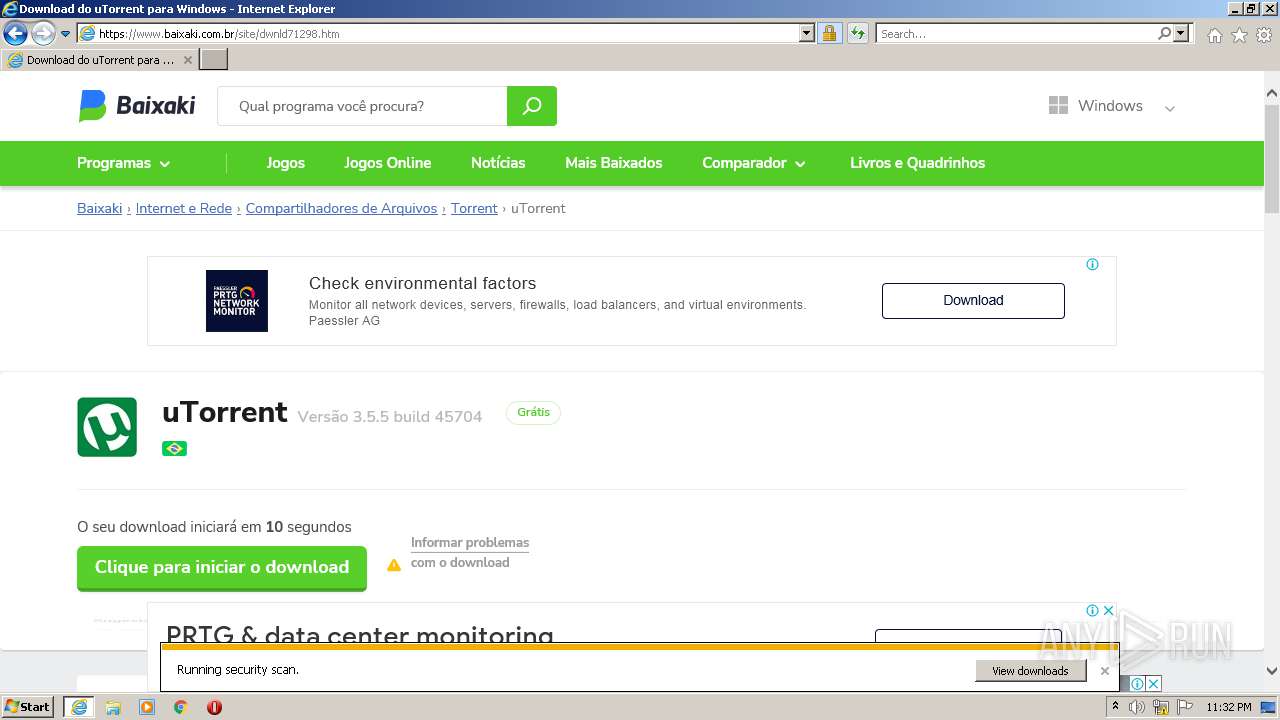Click the IE Home icon
This screenshot has width=1280, height=720.
(1214, 35)
